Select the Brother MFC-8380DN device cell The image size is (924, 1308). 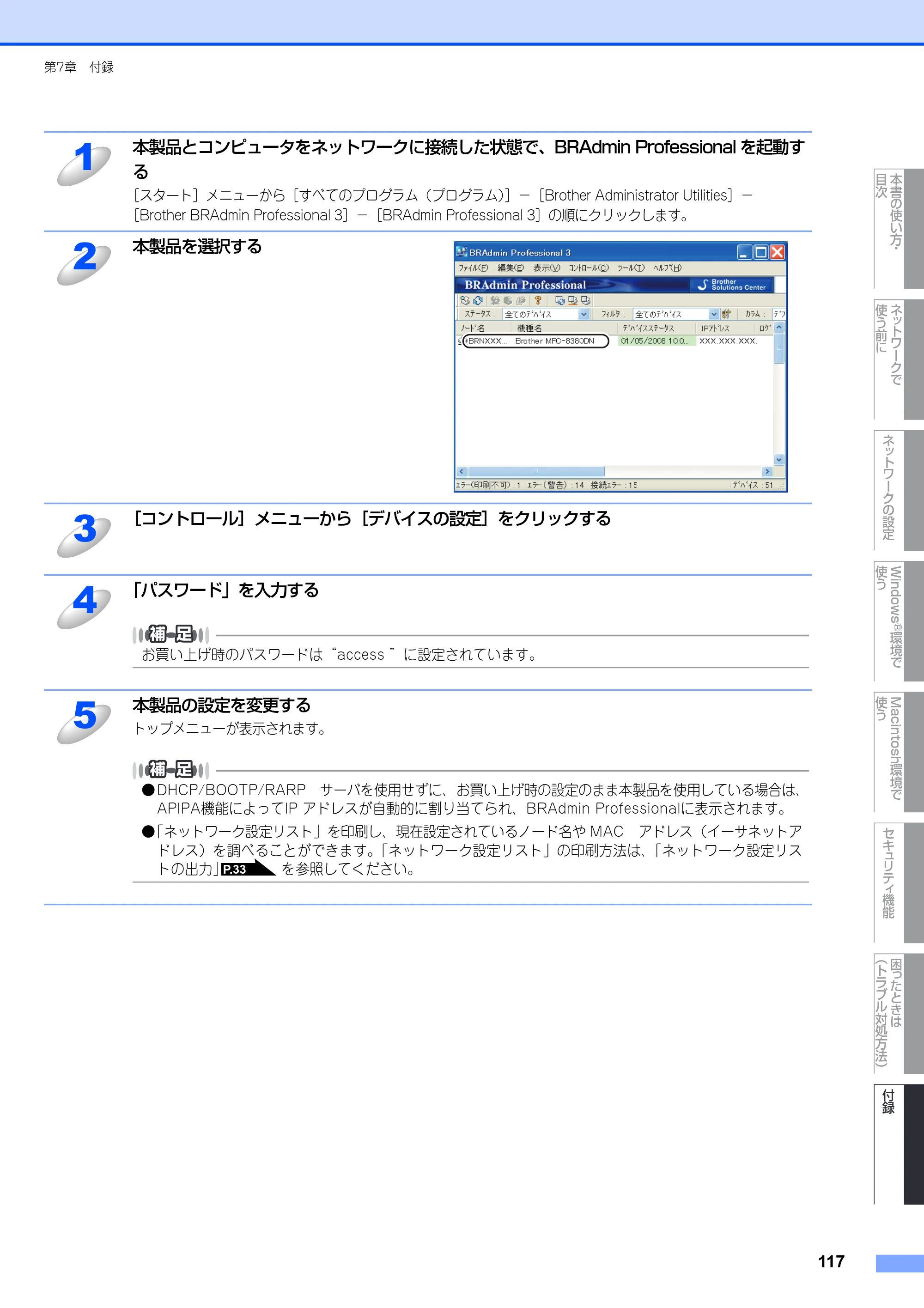(x=555, y=341)
